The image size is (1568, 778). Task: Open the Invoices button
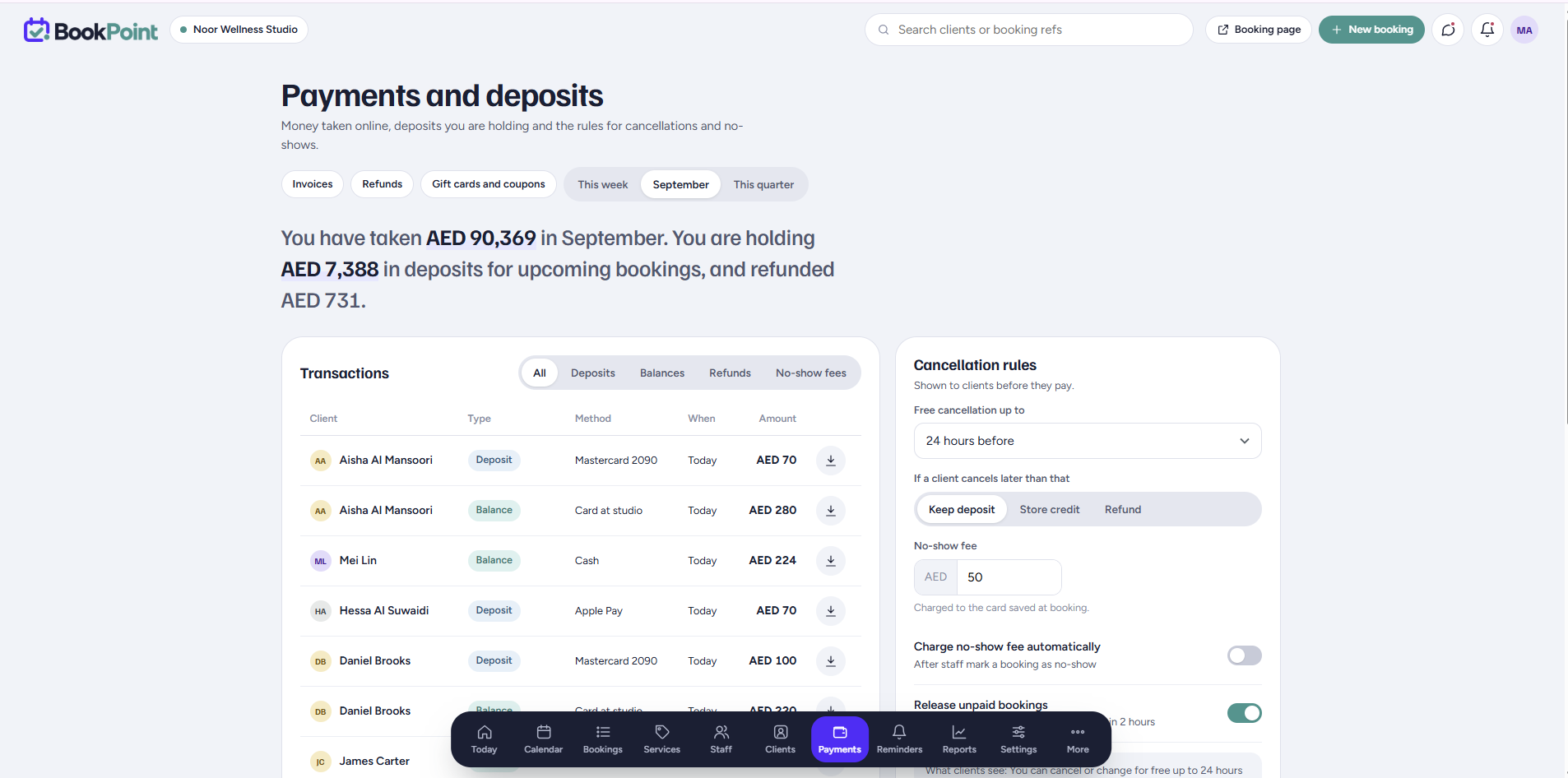313,184
